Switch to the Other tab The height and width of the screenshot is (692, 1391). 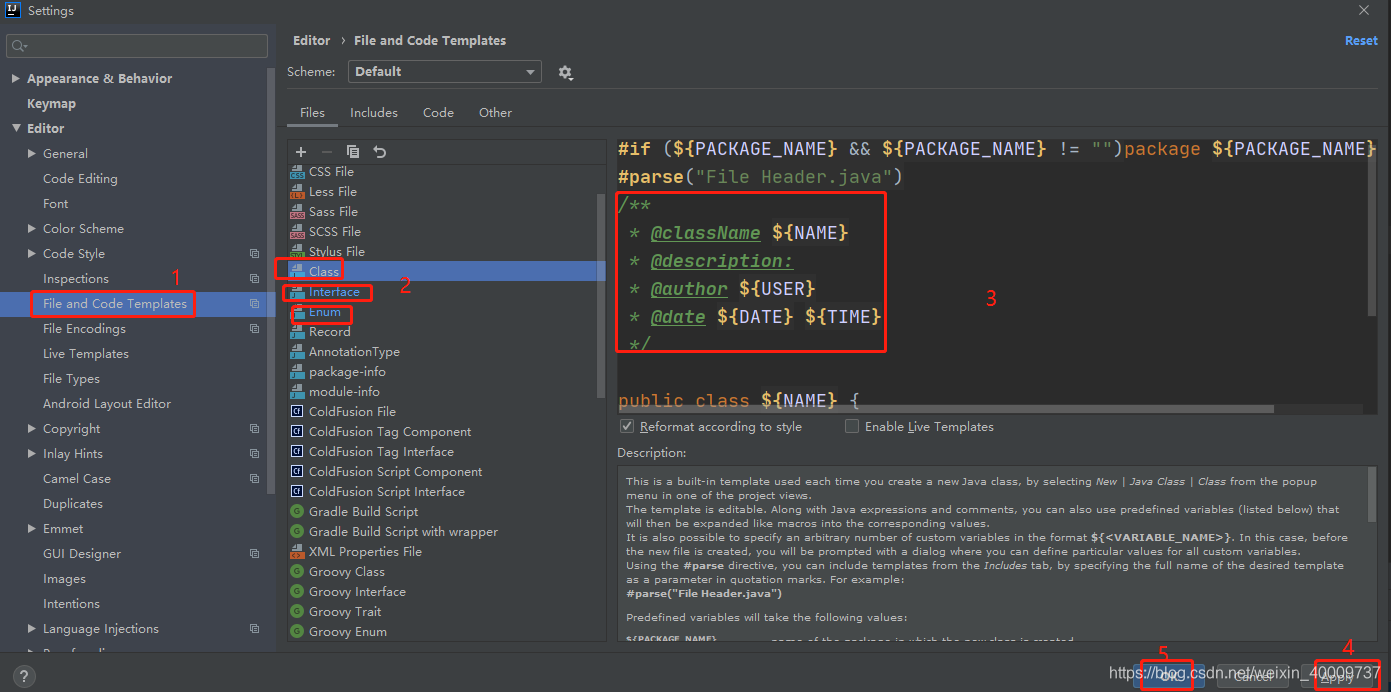click(x=495, y=113)
